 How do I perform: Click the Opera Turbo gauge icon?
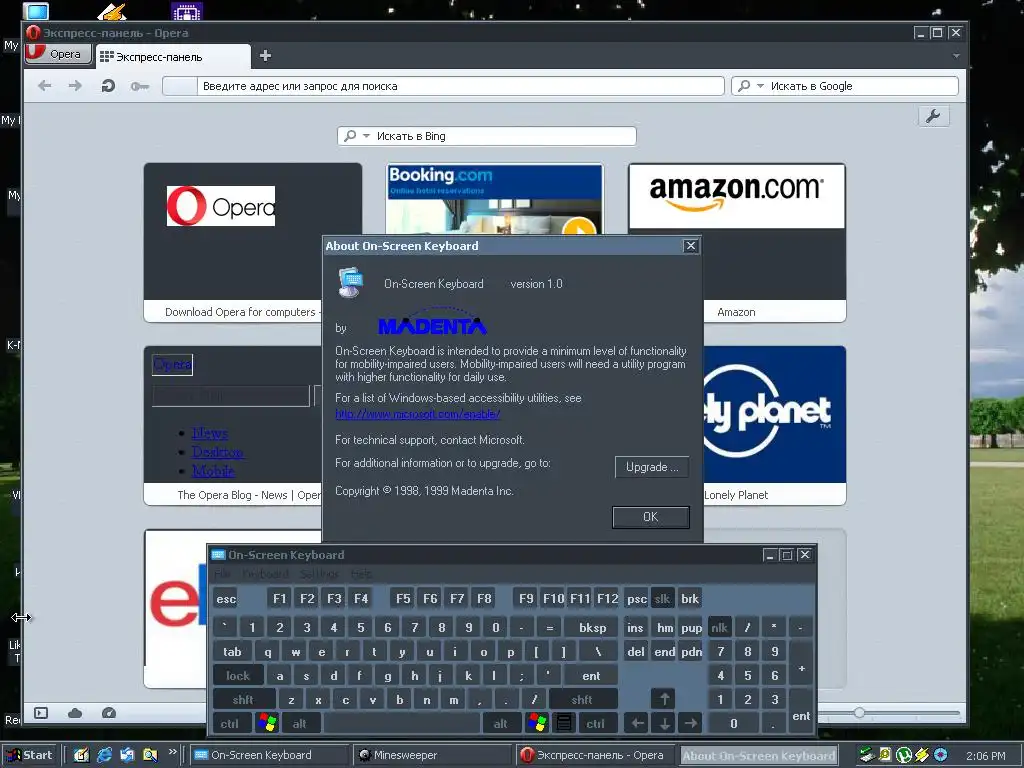tap(109, 712)
